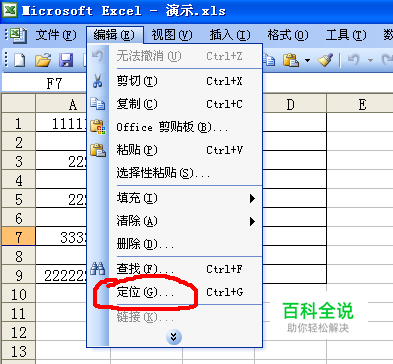393x364 pixels.
Task: Open the Paste options dropdown arrow
Action: pos(307,60)
